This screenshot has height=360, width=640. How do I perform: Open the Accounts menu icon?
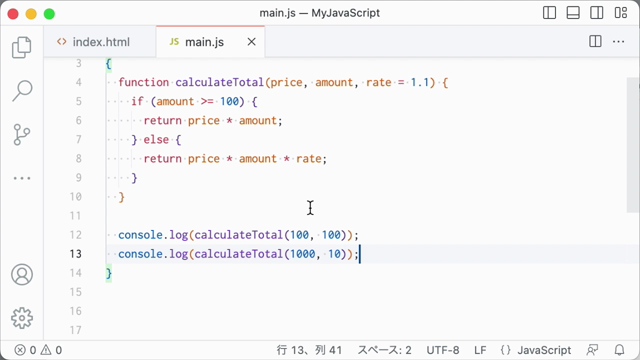click(x=22, y=274)
